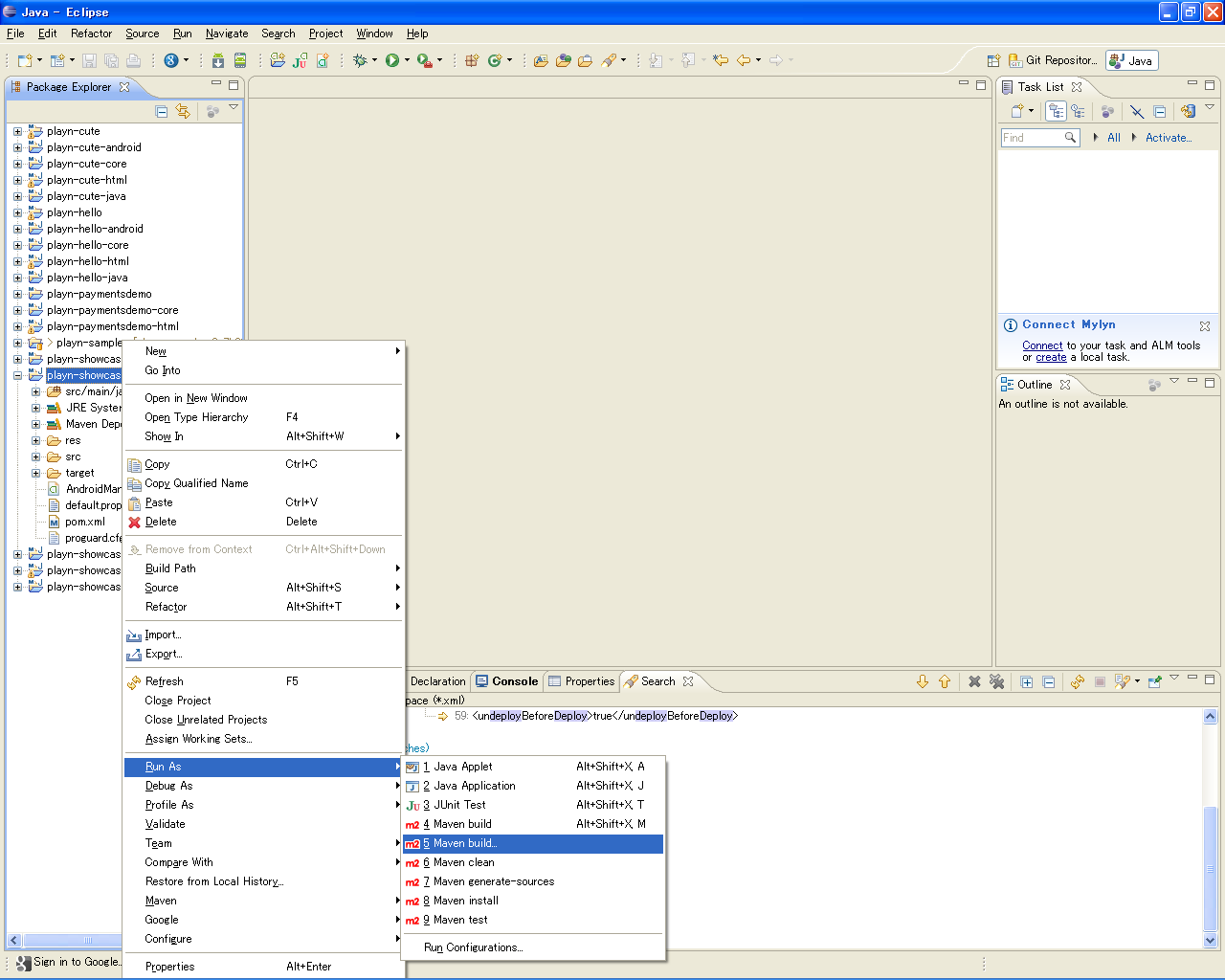Click the Back navigation arrow icon

point(744,60)
